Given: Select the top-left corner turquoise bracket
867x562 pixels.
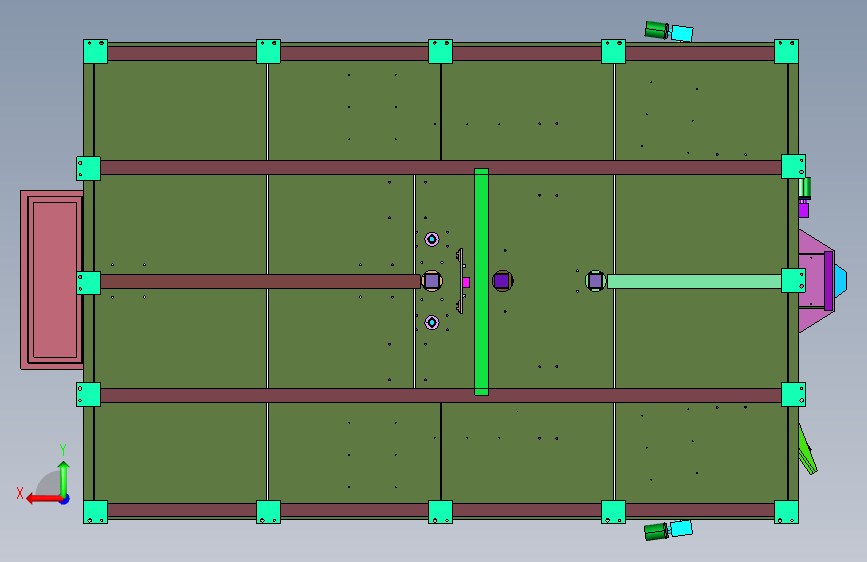Looking at the screenshot, I should click(x=96, y=51).
